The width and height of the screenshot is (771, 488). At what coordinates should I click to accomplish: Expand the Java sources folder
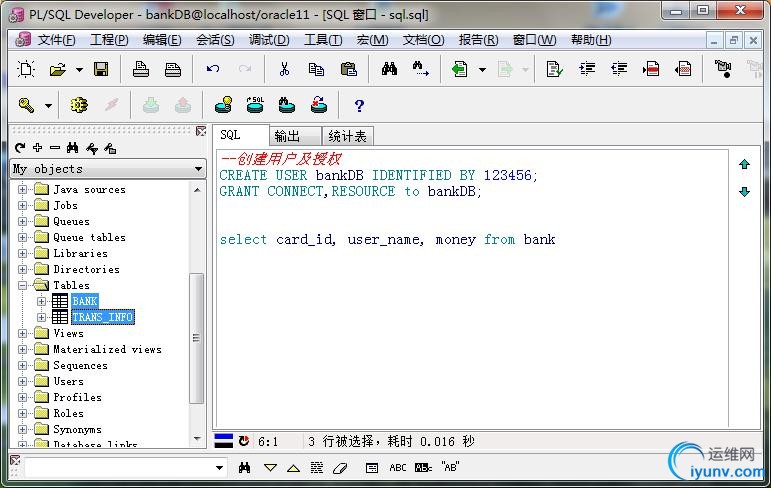22,189
